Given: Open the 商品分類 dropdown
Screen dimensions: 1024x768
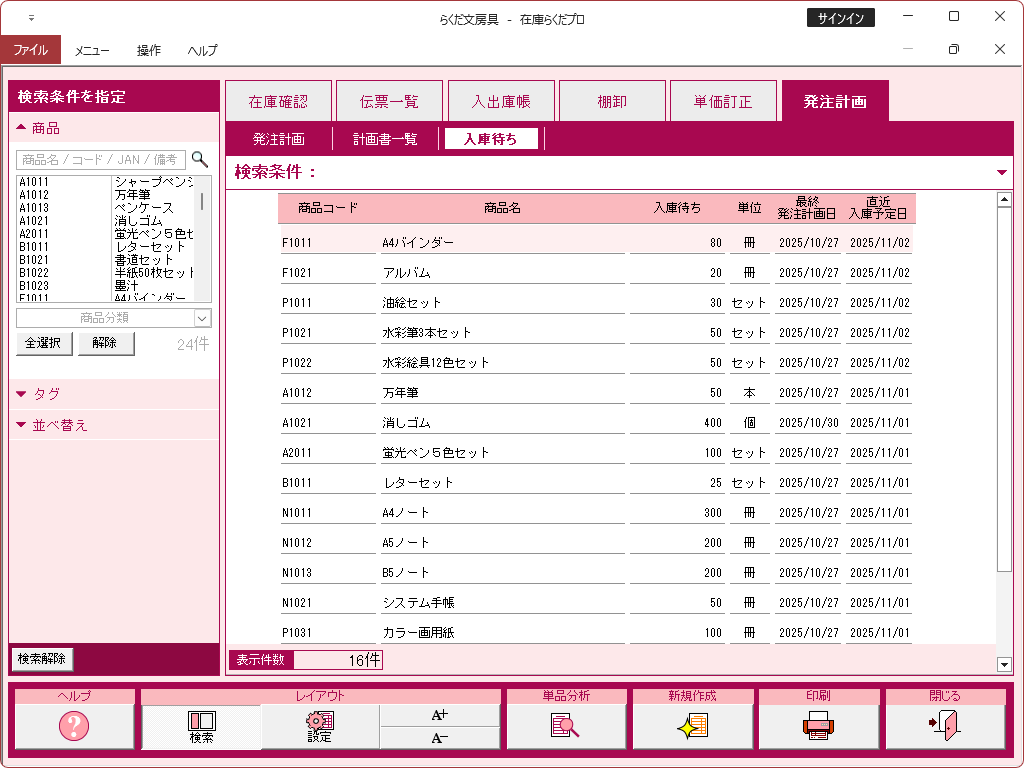Looking at the screenshot, I should click(202, 318).
